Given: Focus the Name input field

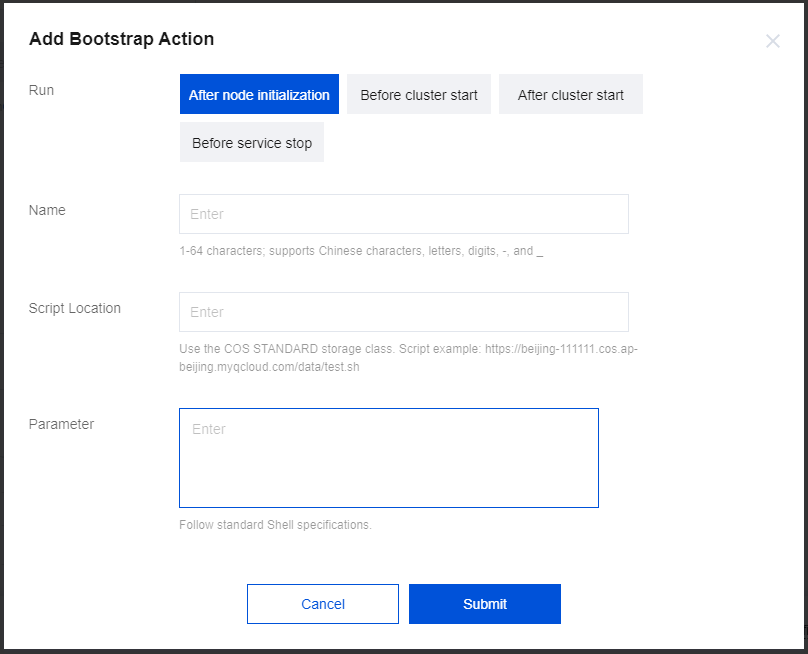Looking at the screenshot, I should pos(403,214).
